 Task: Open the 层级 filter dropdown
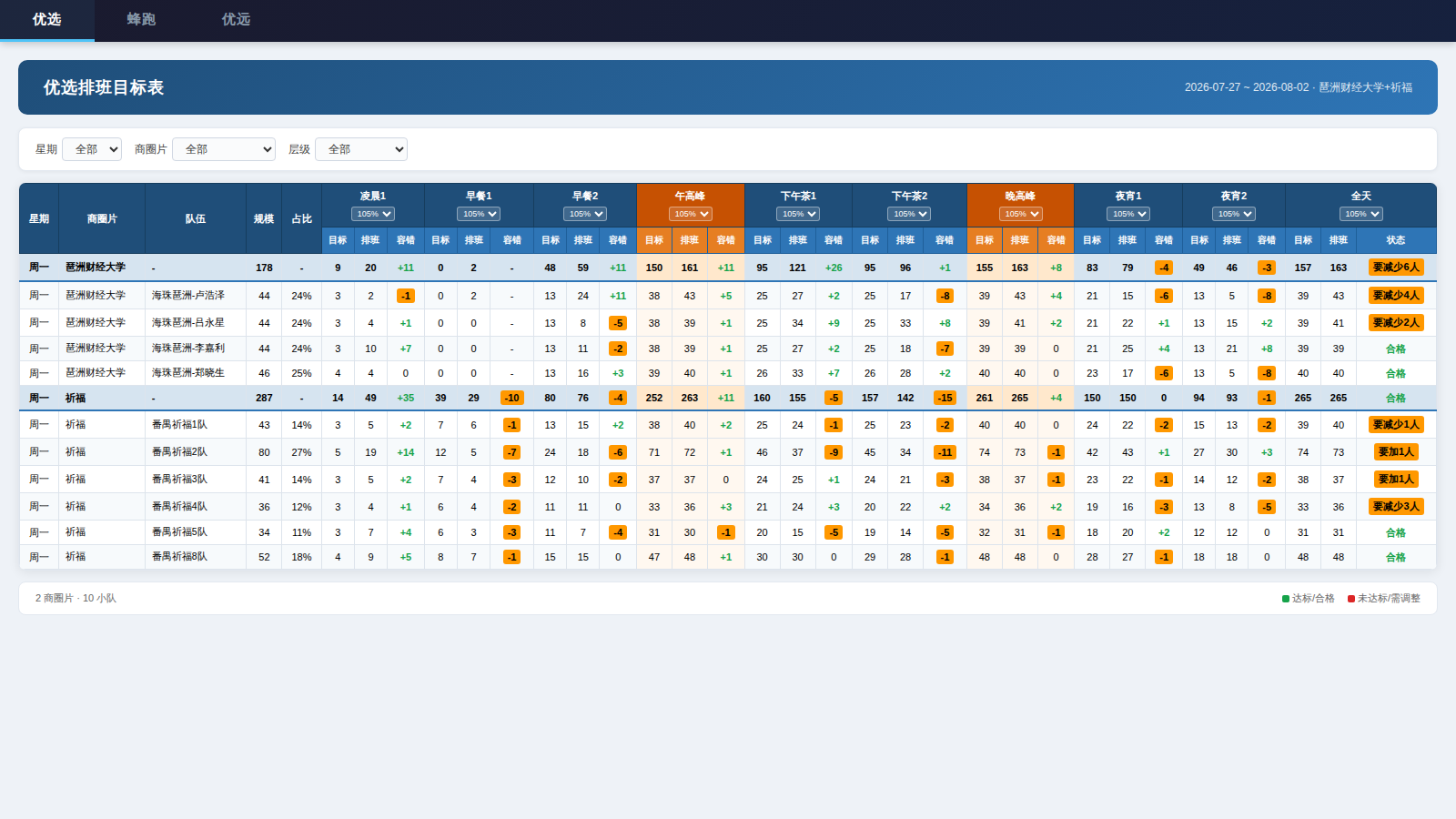pyautogui.click(x=361, y=149)
